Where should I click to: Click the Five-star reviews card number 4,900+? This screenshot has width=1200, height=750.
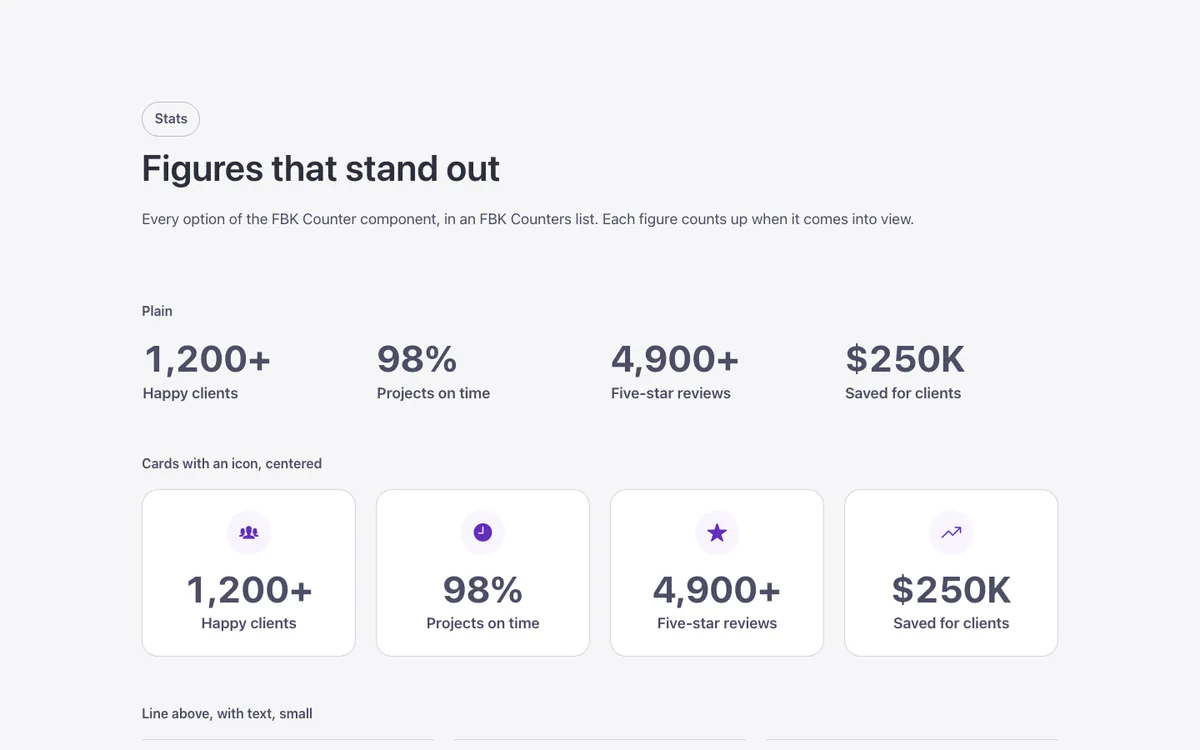717,590
